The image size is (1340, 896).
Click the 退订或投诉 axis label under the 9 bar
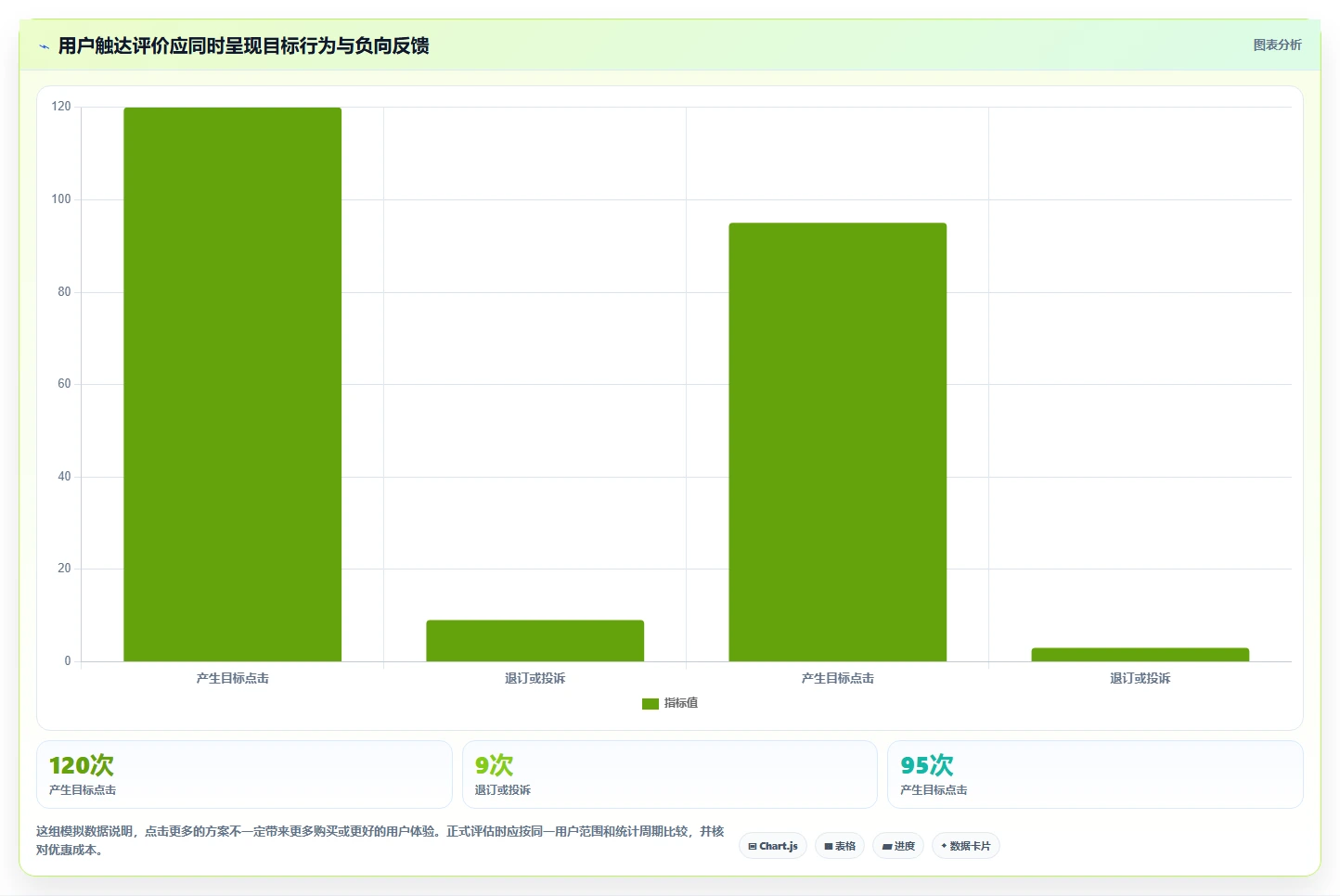(x=535, y=679)
